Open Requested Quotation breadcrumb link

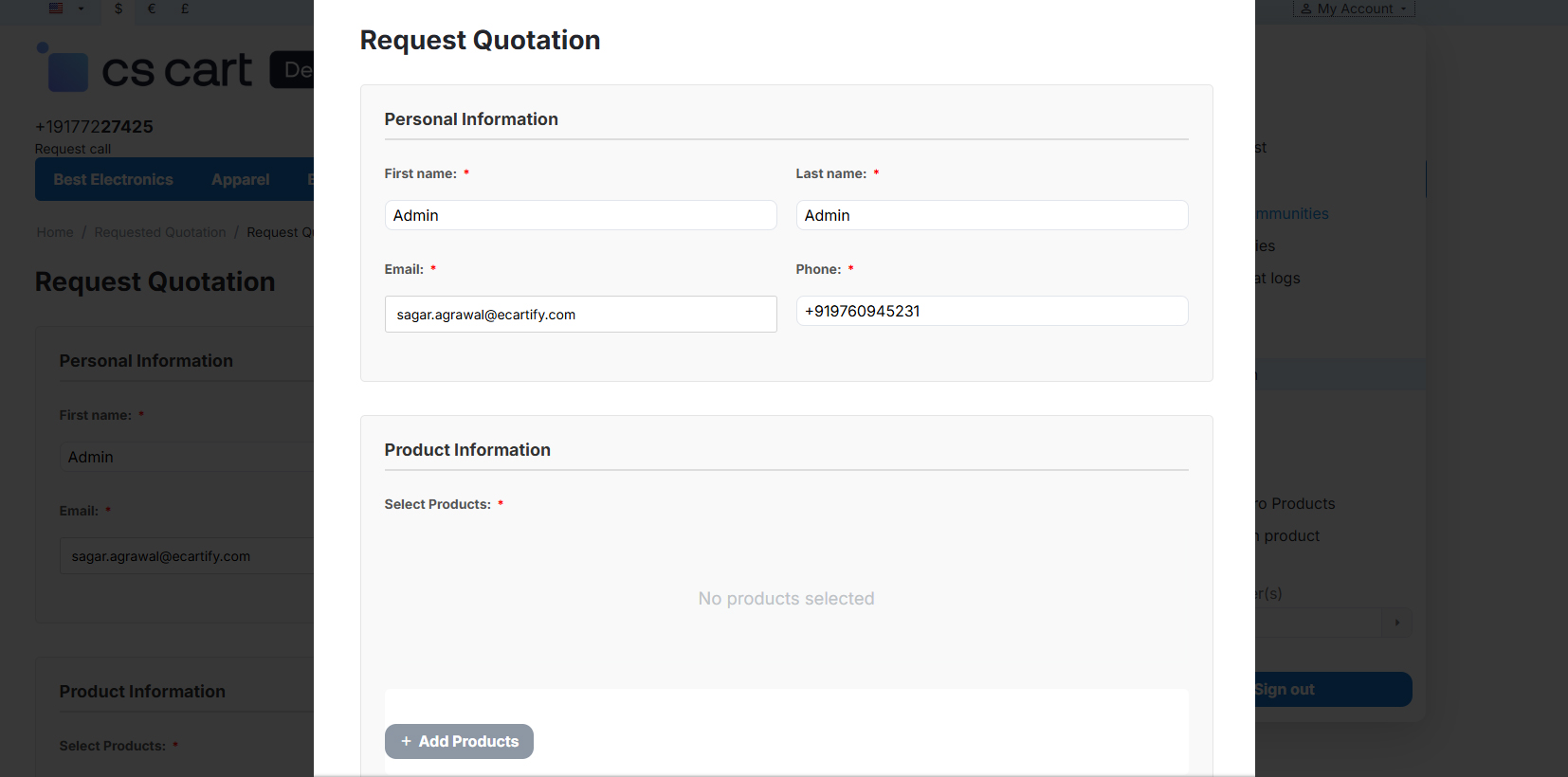(x=160, y=232)
